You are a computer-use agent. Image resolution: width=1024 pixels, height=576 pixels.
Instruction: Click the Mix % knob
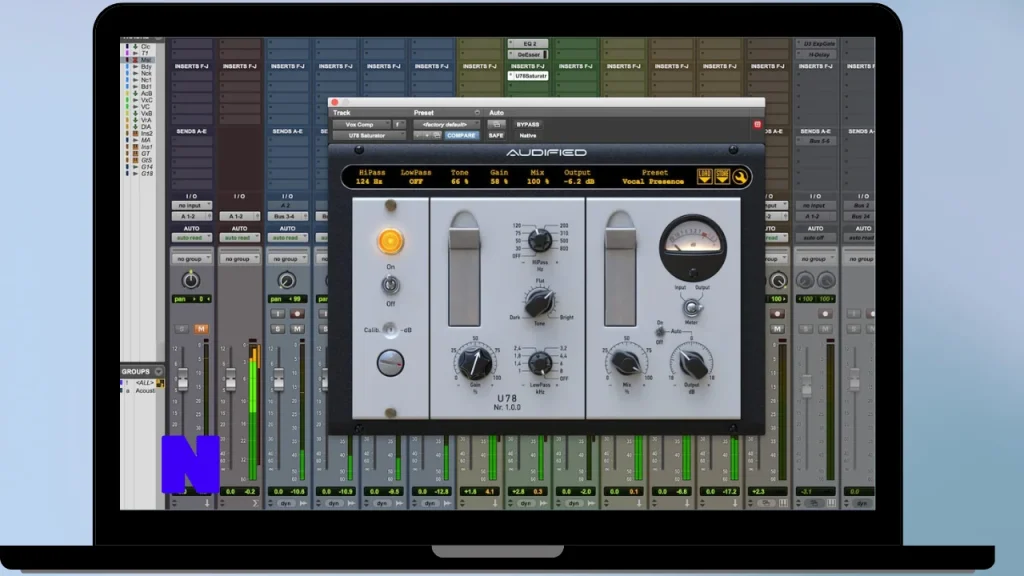click(626, 363)
